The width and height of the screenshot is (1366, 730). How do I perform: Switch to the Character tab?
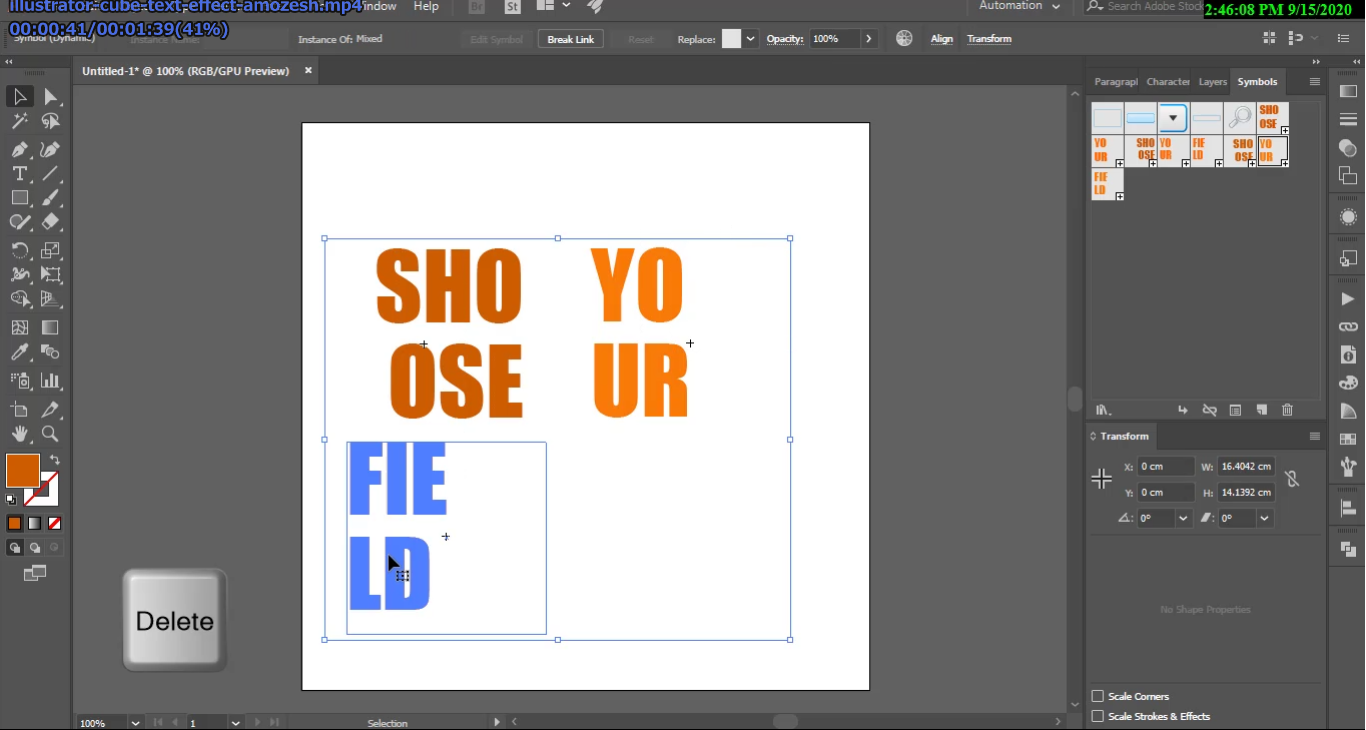(1168, 82)
